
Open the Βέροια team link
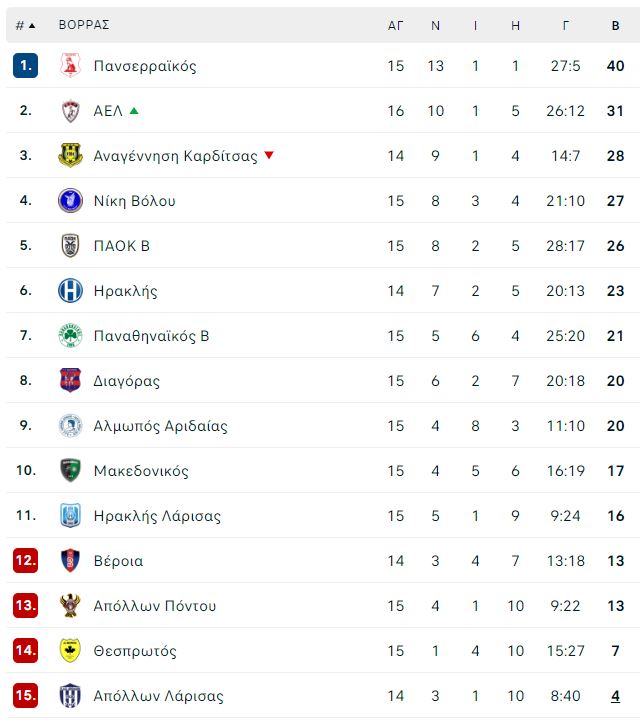pos(118,561)
